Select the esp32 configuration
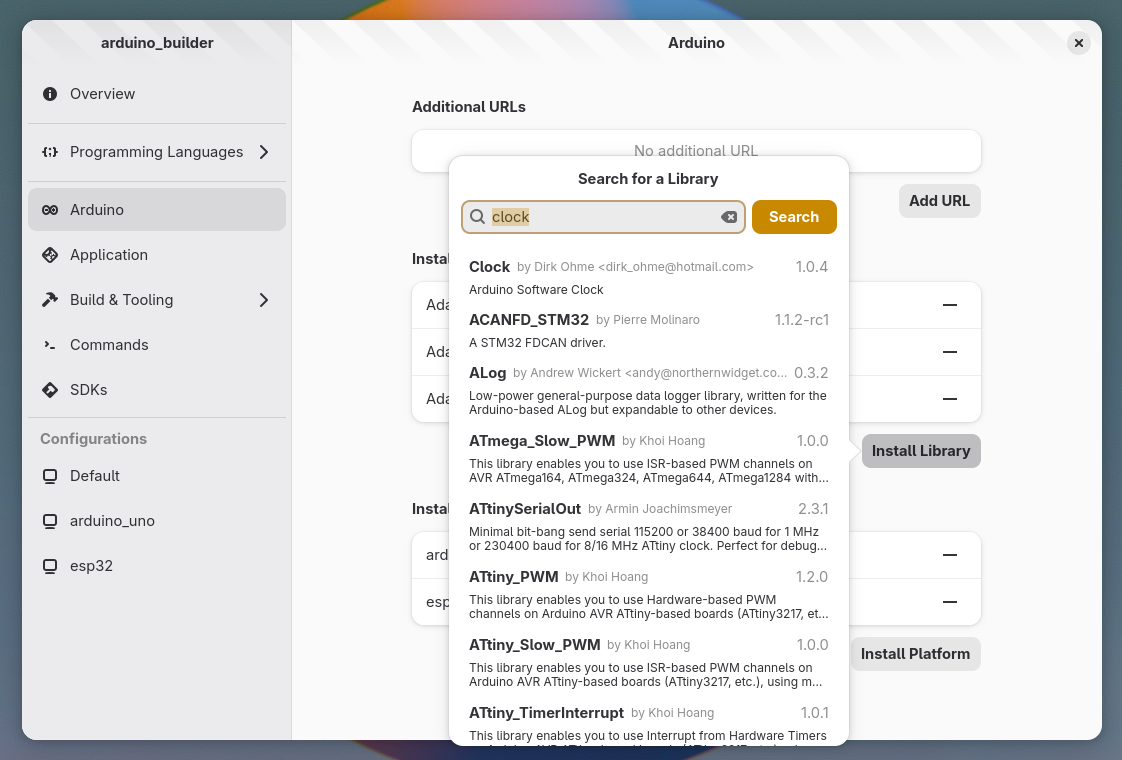The width and height of the screenshot is (1122, 760). pyautogui.click(x=157, y=566)
